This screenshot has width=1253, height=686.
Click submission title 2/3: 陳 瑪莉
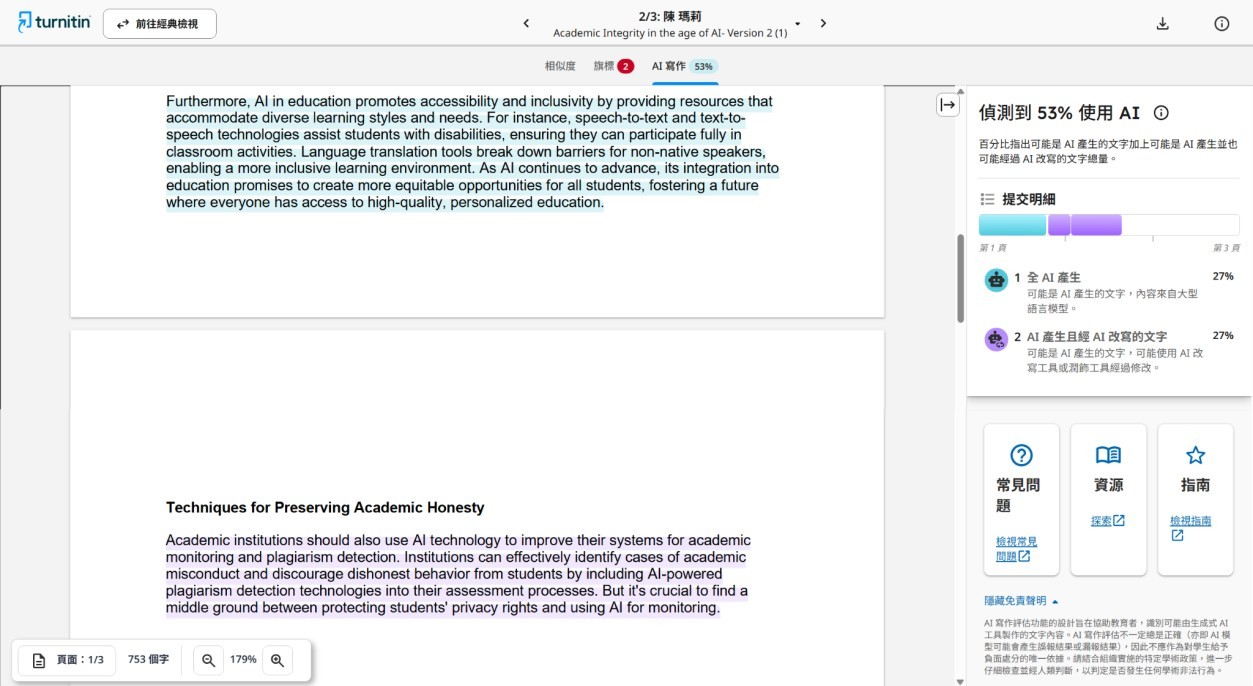point(670,16)
